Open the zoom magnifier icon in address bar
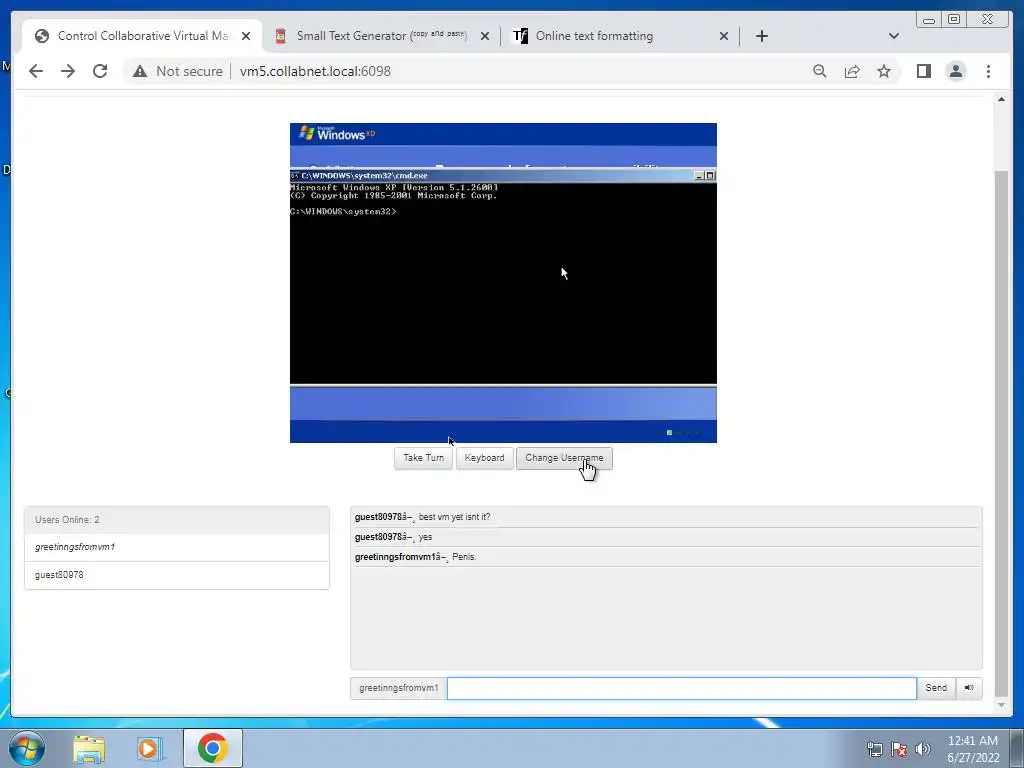Viewport: 1024px width, 768px height. (820, 71)
